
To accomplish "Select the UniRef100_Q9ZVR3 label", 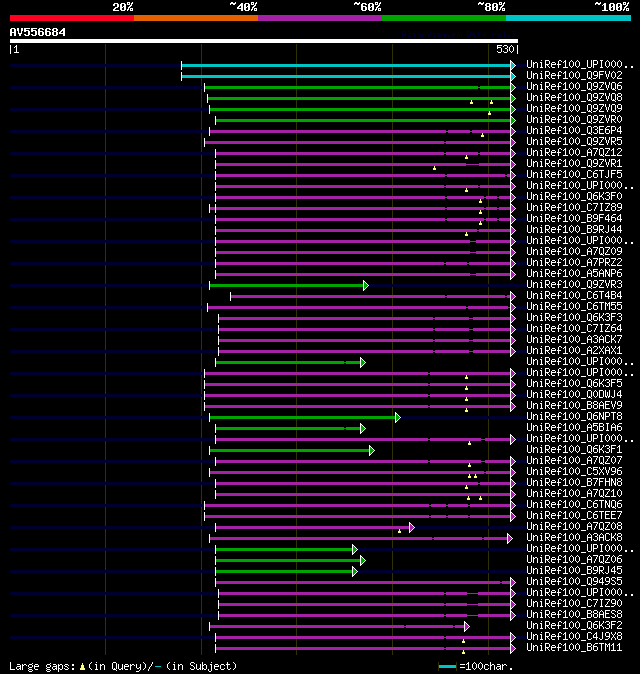I will (574, 285).
